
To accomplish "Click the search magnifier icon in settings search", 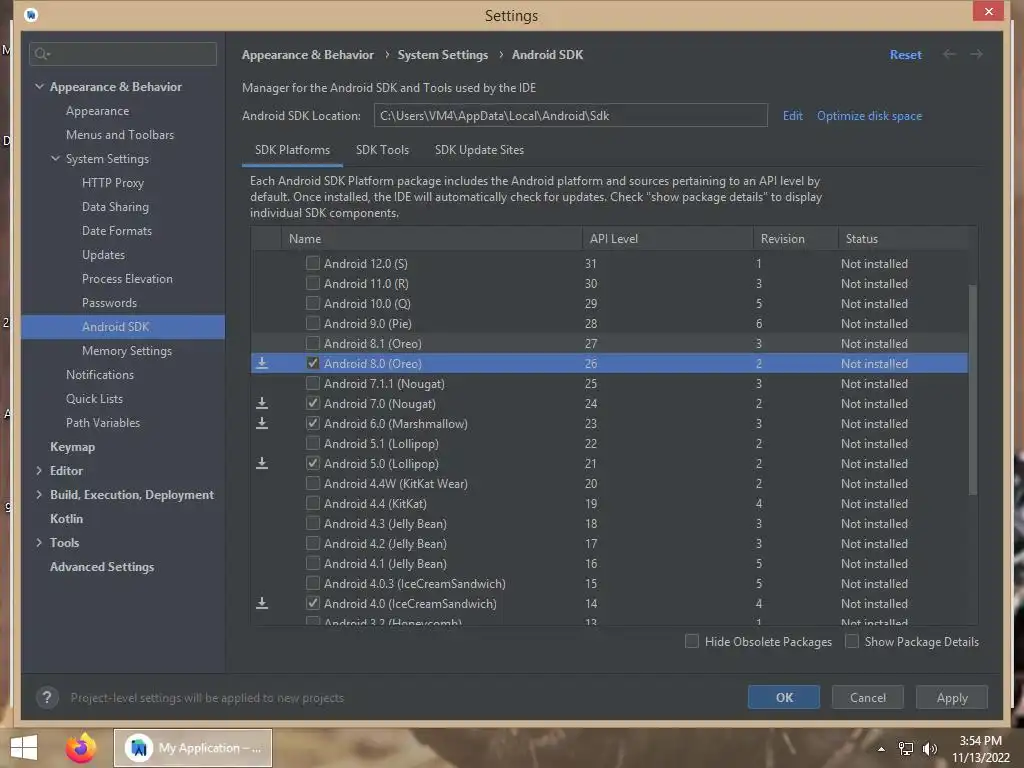I will click(x=41, y=54).
